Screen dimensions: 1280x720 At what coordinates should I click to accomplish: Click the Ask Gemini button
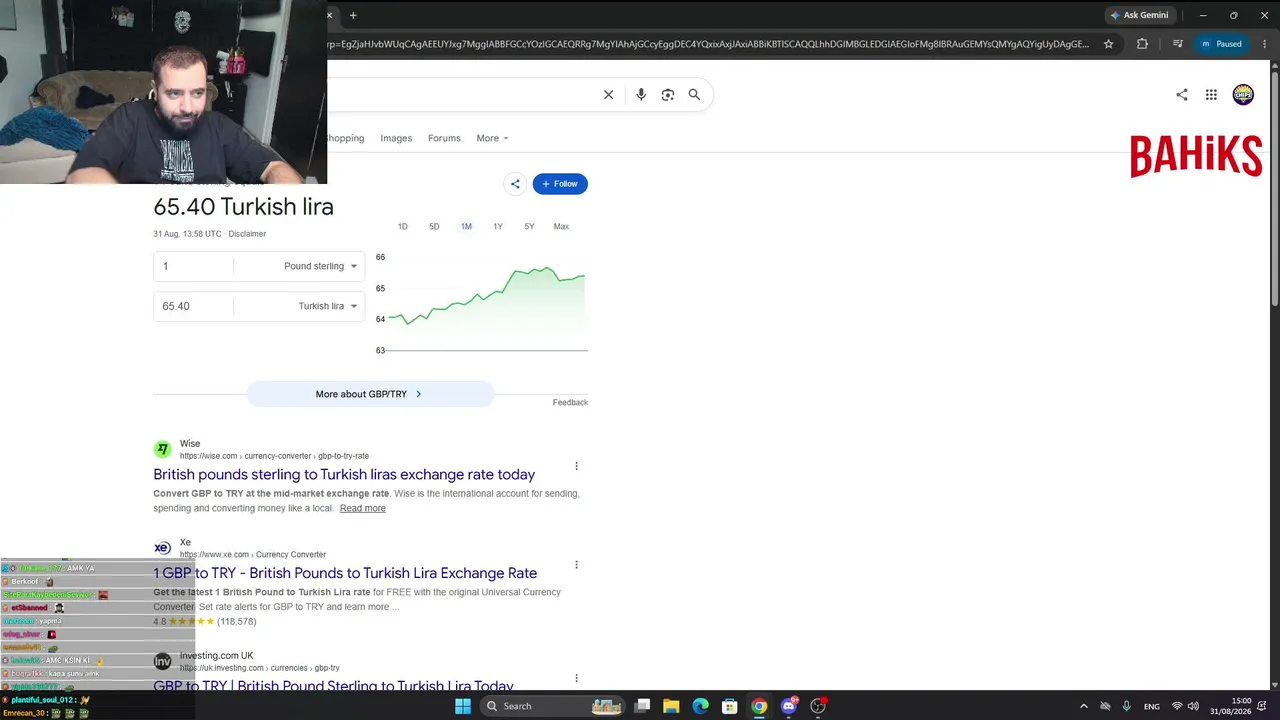pos(1139,15)
